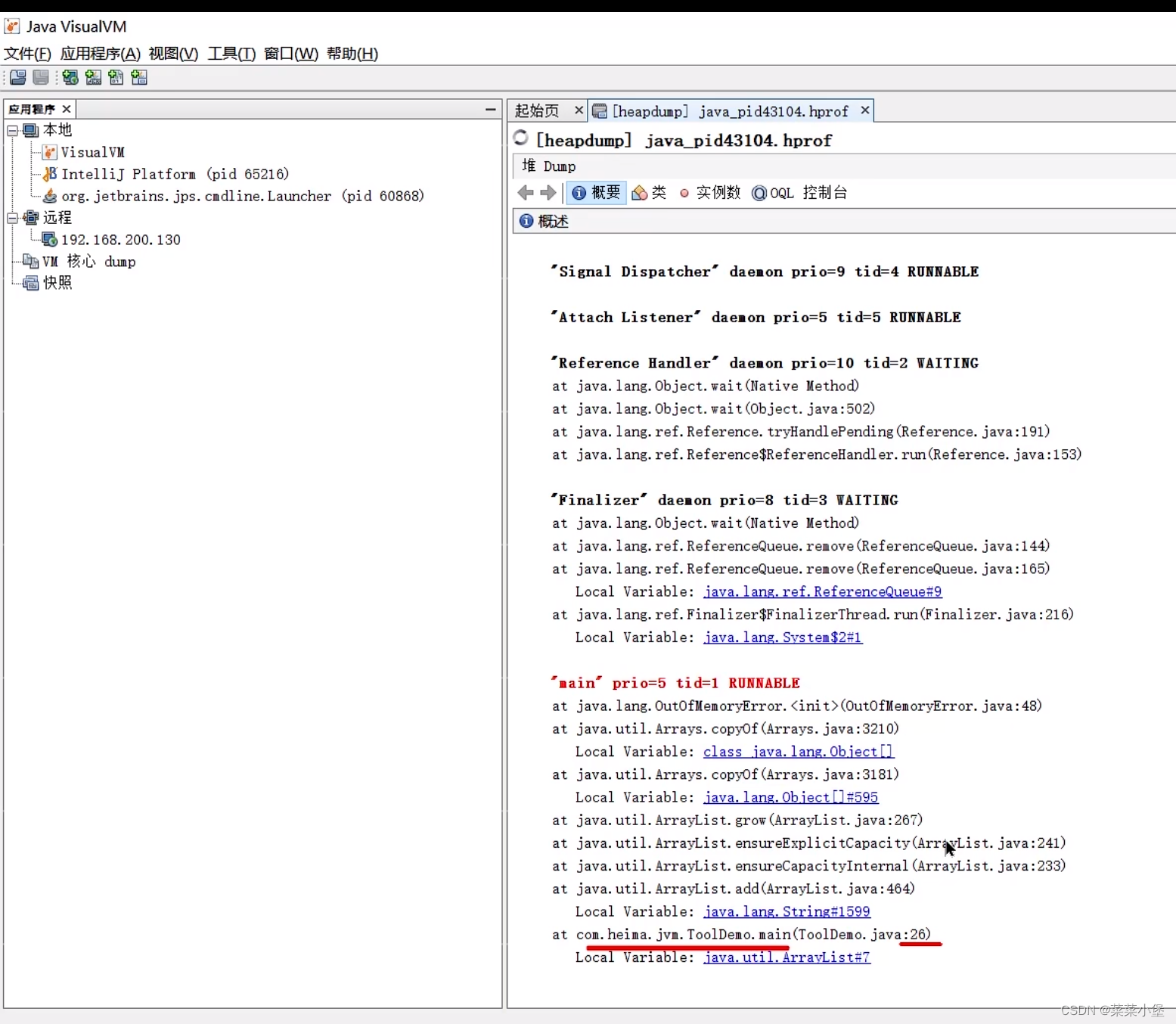Open the 窗口(W) menu

(x=291, y=54)
